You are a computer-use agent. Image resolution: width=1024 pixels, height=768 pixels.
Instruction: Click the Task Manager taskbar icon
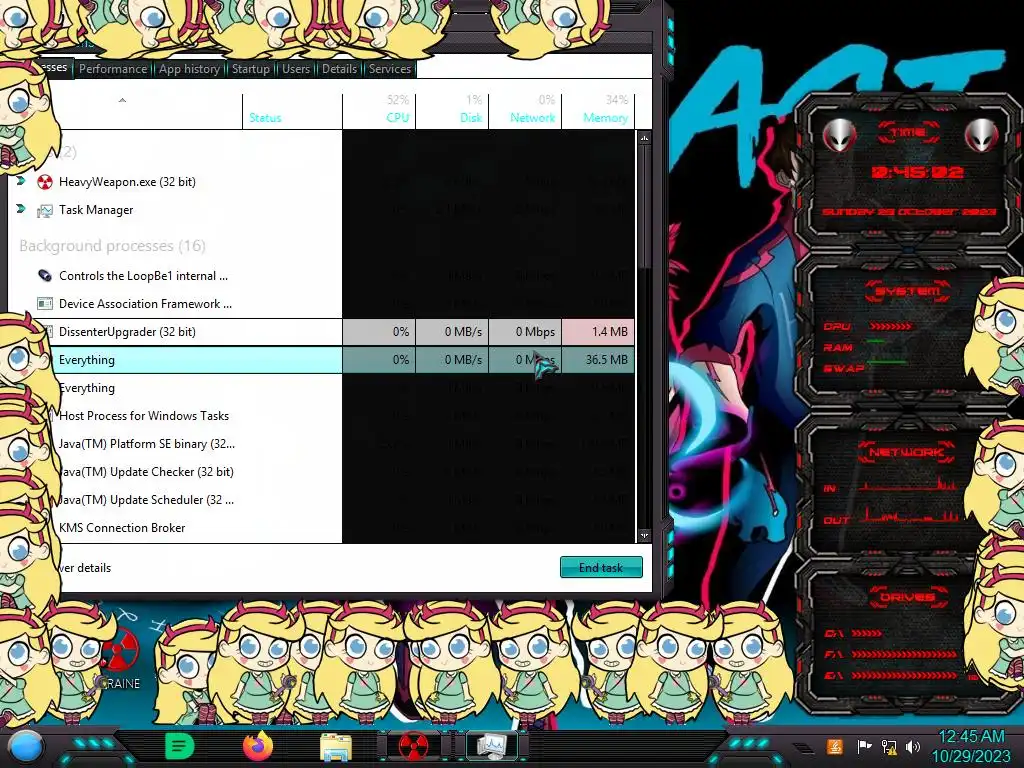pyautogui.click(x=491, y=746)
